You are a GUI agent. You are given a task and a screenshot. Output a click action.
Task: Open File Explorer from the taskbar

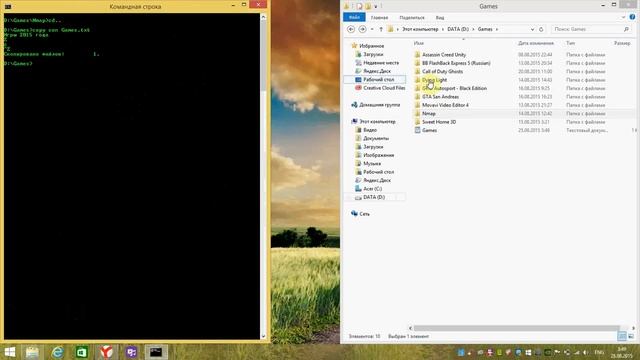pos(32,352)
